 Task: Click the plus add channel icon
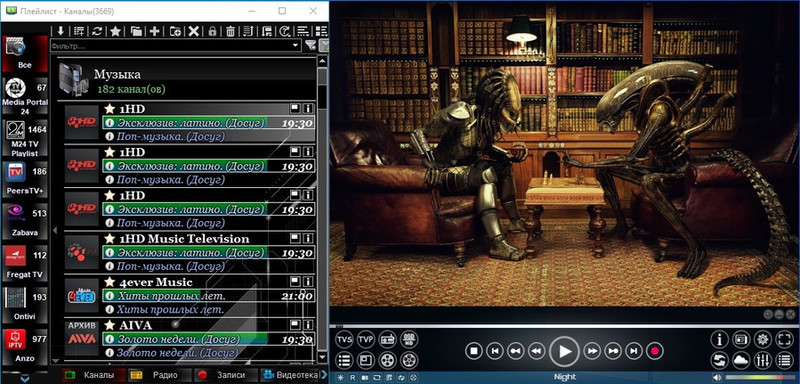coord(155,31)
